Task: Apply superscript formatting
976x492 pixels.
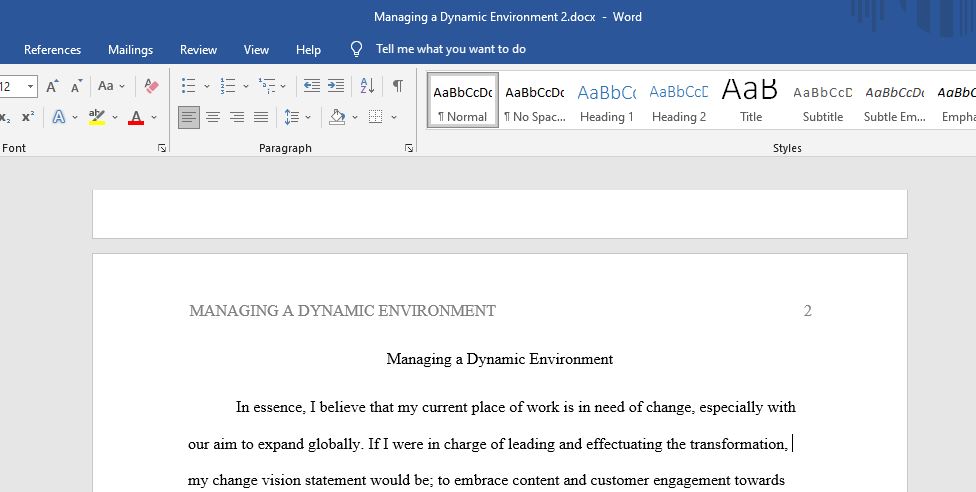Action: (x=28, y=117)
